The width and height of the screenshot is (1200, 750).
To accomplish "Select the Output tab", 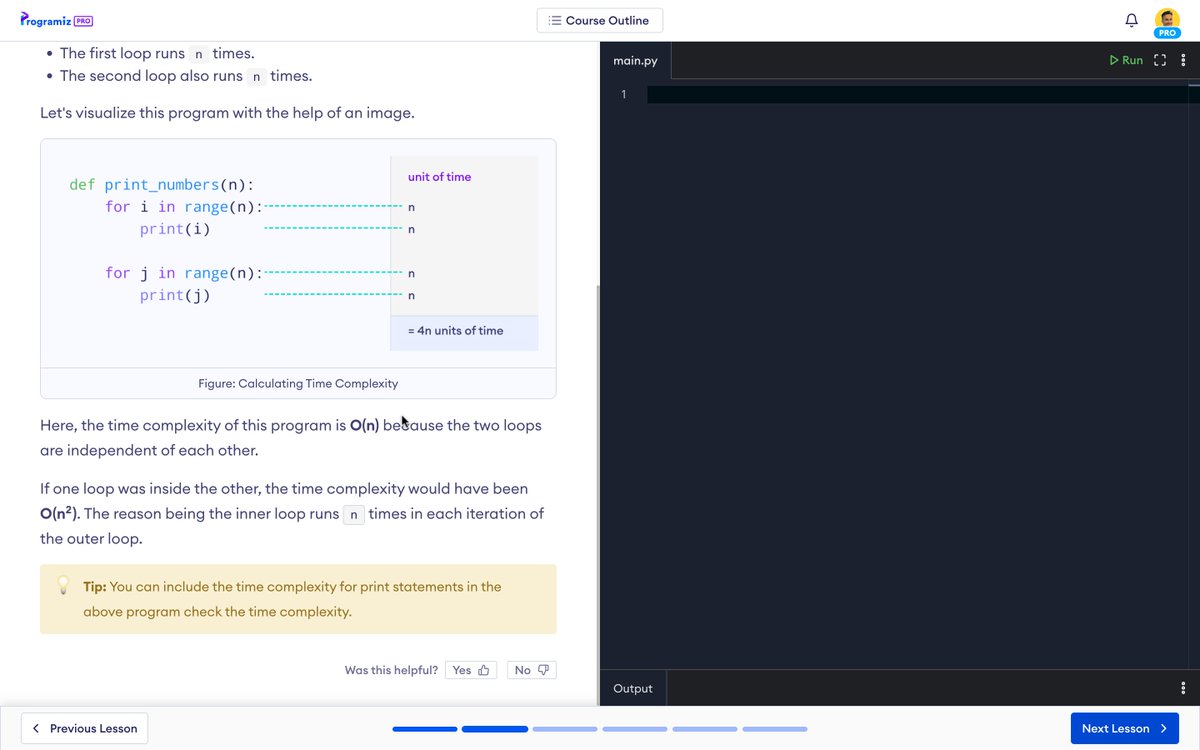I will (633, 688).
